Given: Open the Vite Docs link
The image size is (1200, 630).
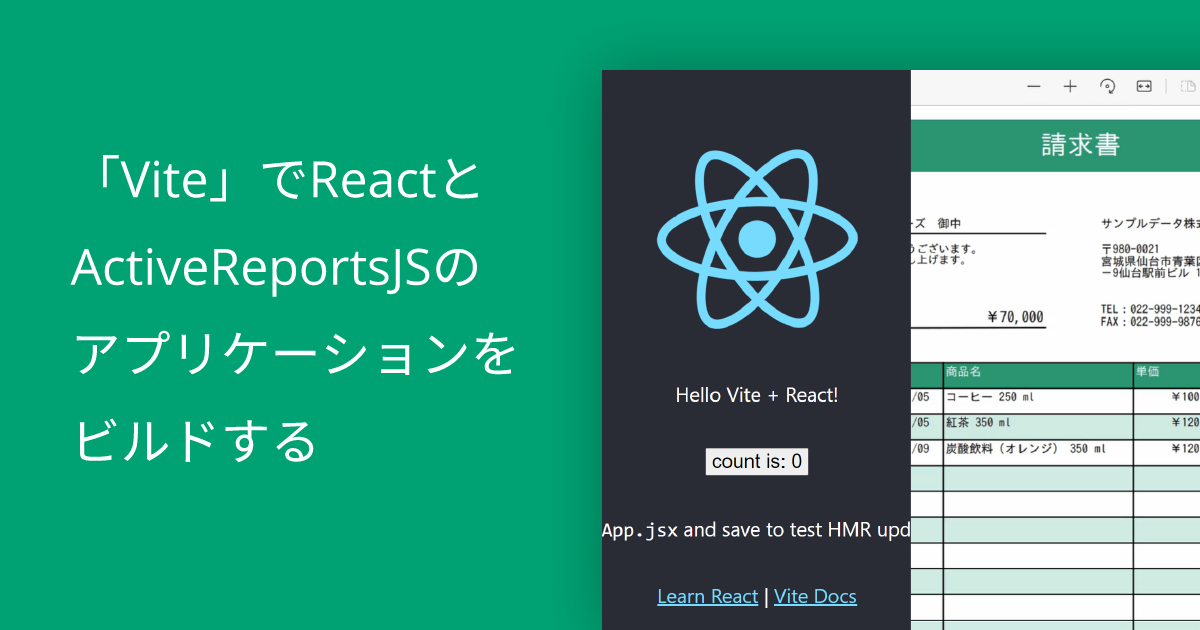Looking at the screenshot, I should click(815, 597).
